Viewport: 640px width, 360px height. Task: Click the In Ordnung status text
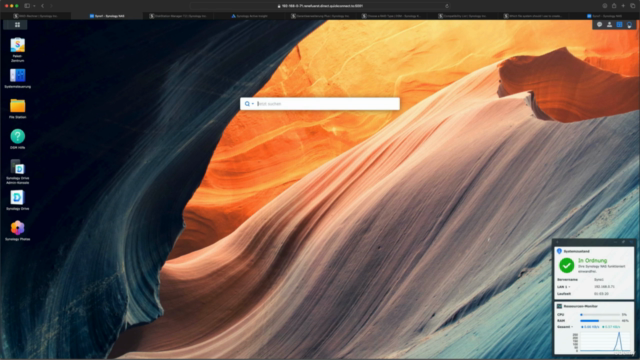[593, 260]
